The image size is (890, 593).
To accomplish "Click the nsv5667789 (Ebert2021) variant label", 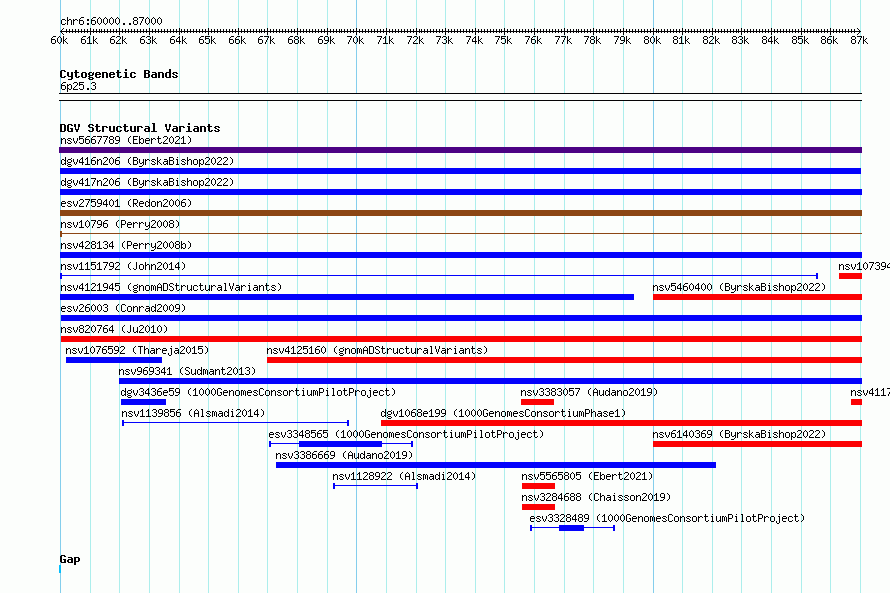I will tap(126, 140).
